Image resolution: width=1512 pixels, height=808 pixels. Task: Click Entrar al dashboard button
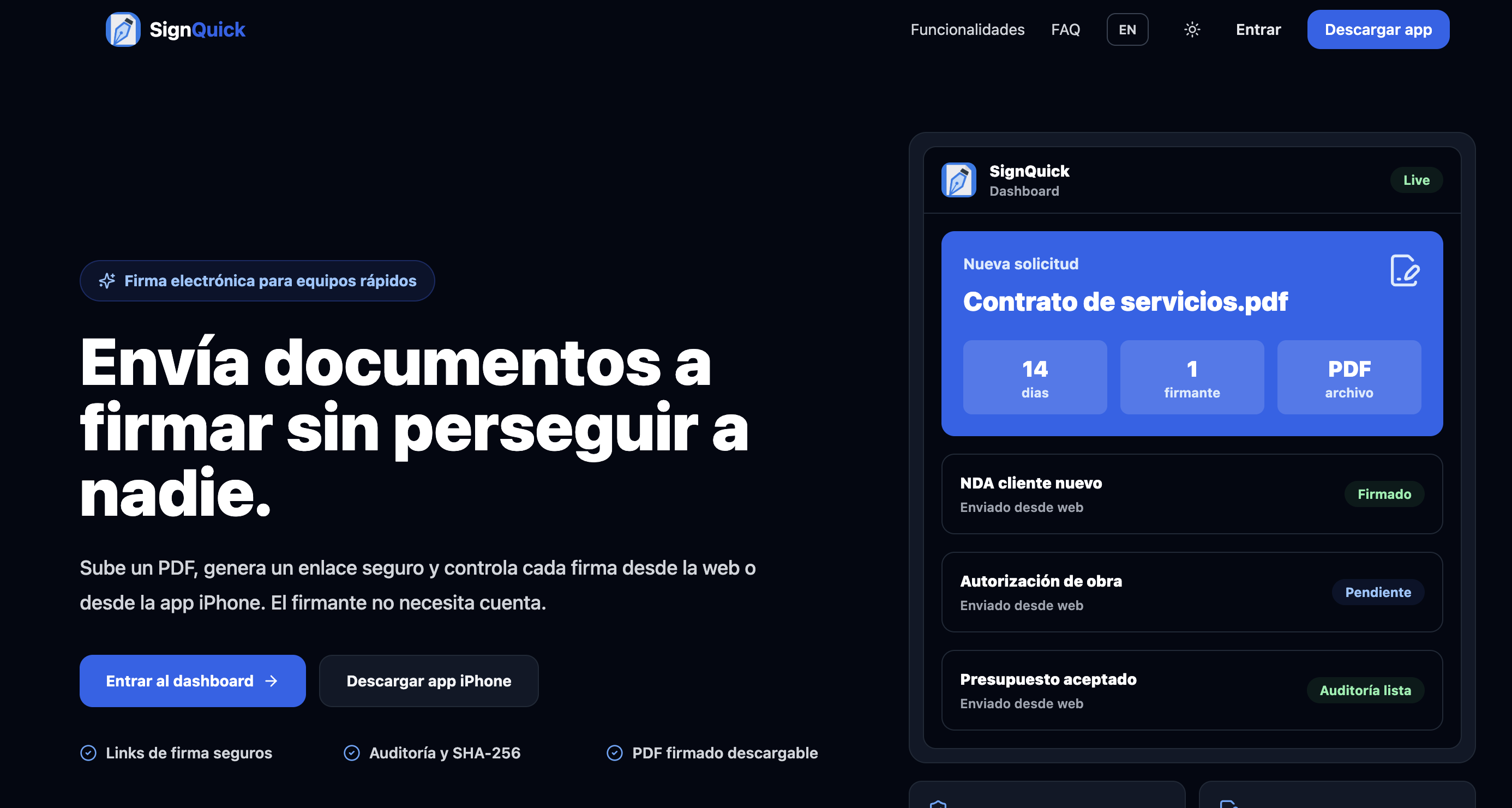coord(193,680)
